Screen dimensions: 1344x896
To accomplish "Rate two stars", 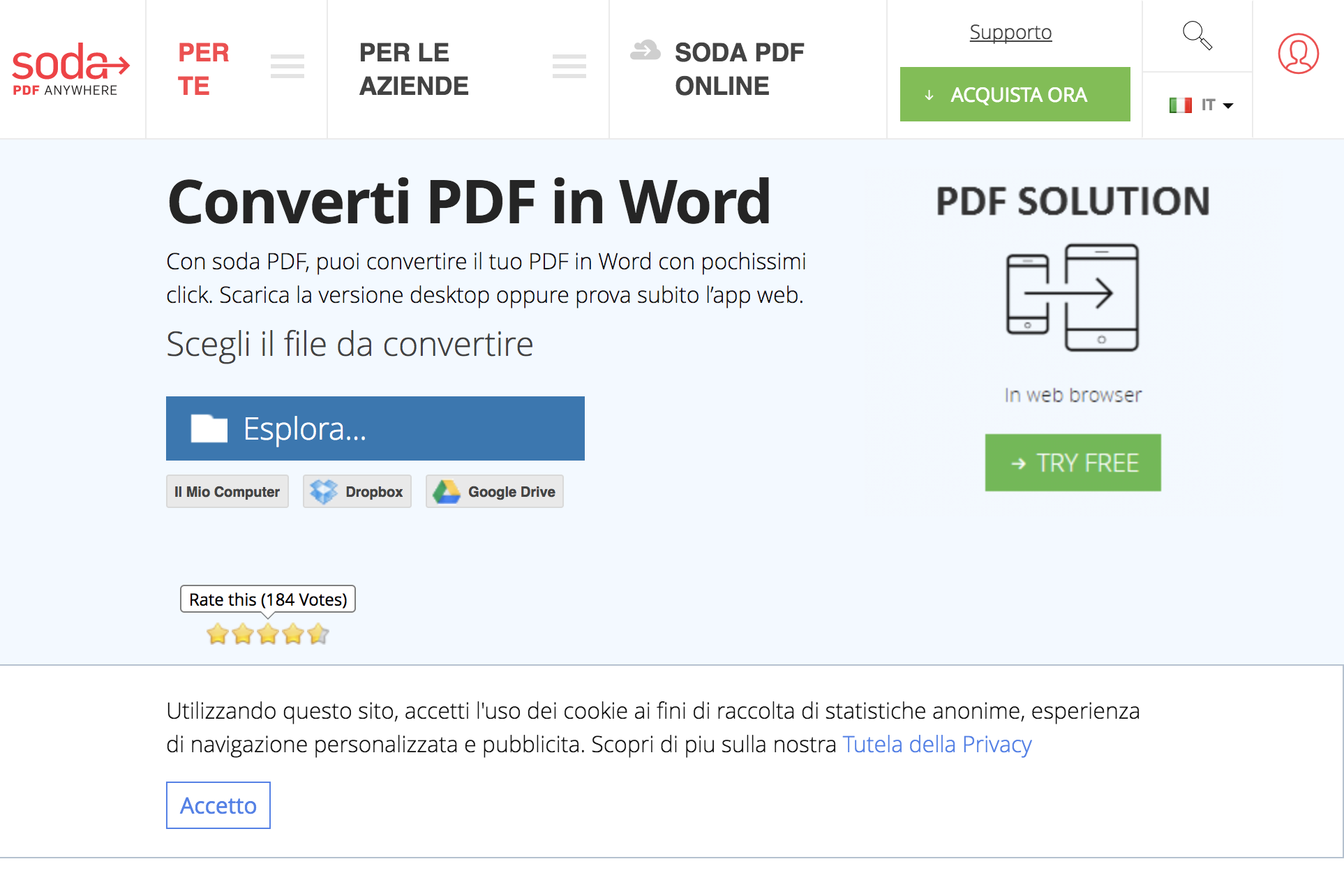I will click(x=243, y=634).
